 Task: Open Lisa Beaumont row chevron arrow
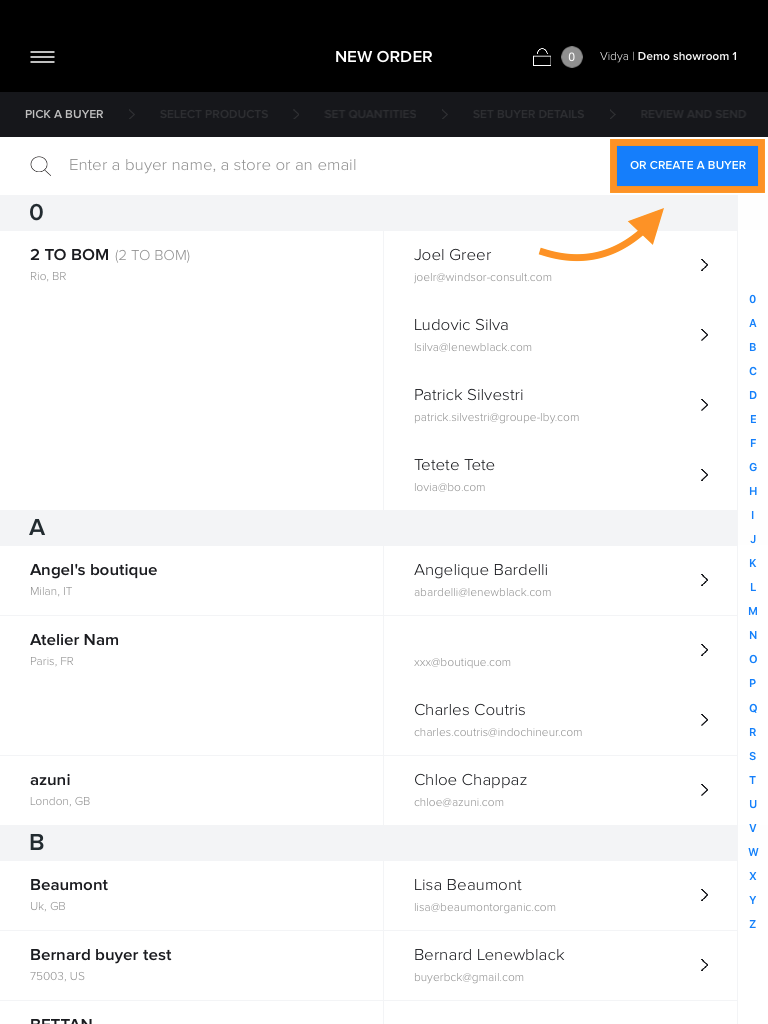pyautogui.click(x=704, y=895)
